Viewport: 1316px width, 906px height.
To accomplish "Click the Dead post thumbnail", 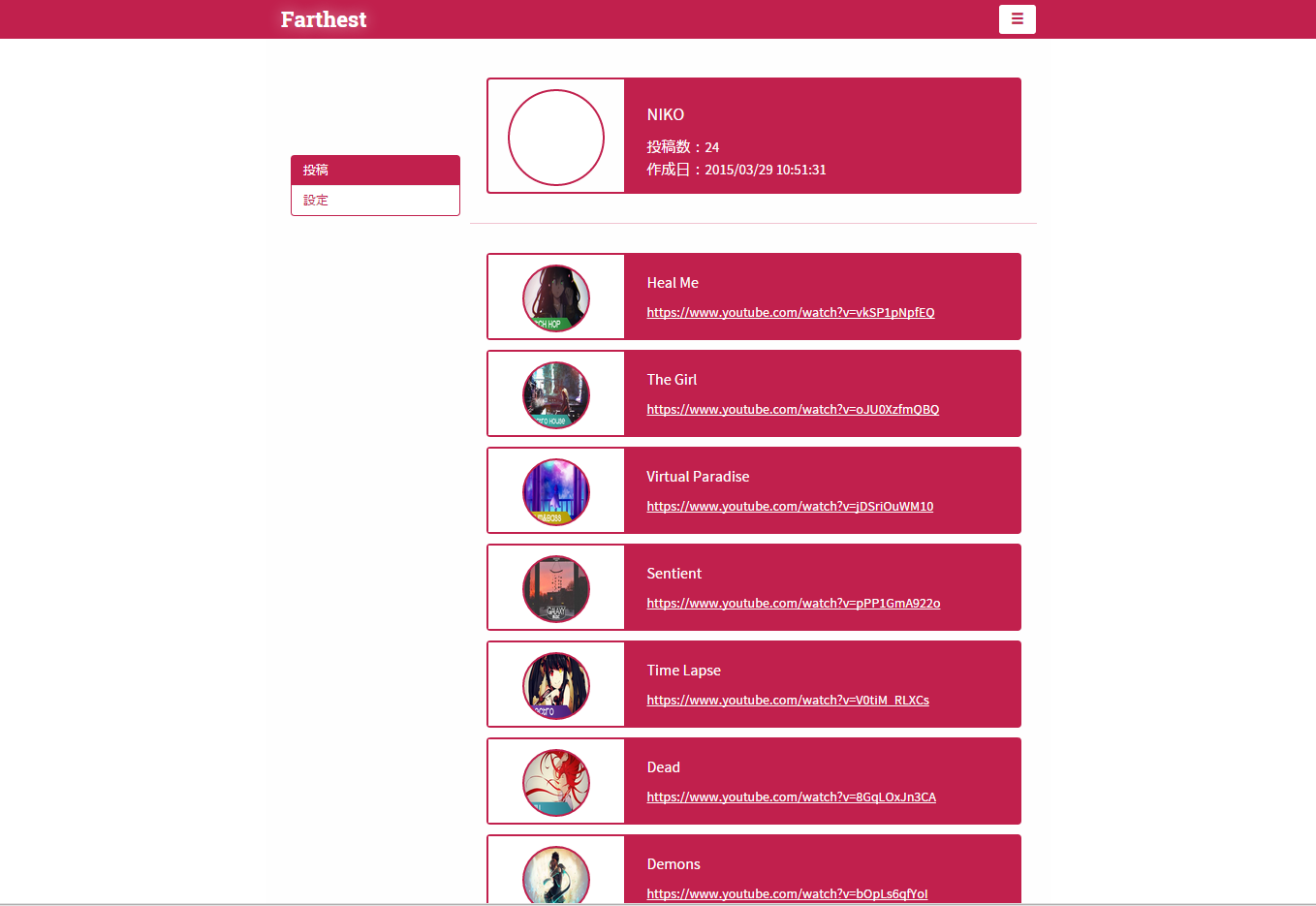I will [x=556, y=783].
